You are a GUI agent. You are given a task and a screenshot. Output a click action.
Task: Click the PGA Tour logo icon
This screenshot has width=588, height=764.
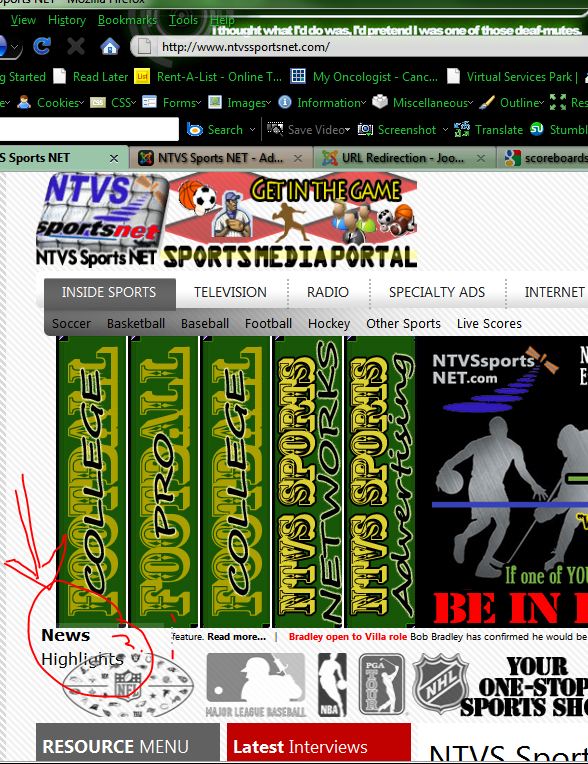coord(381,685)
